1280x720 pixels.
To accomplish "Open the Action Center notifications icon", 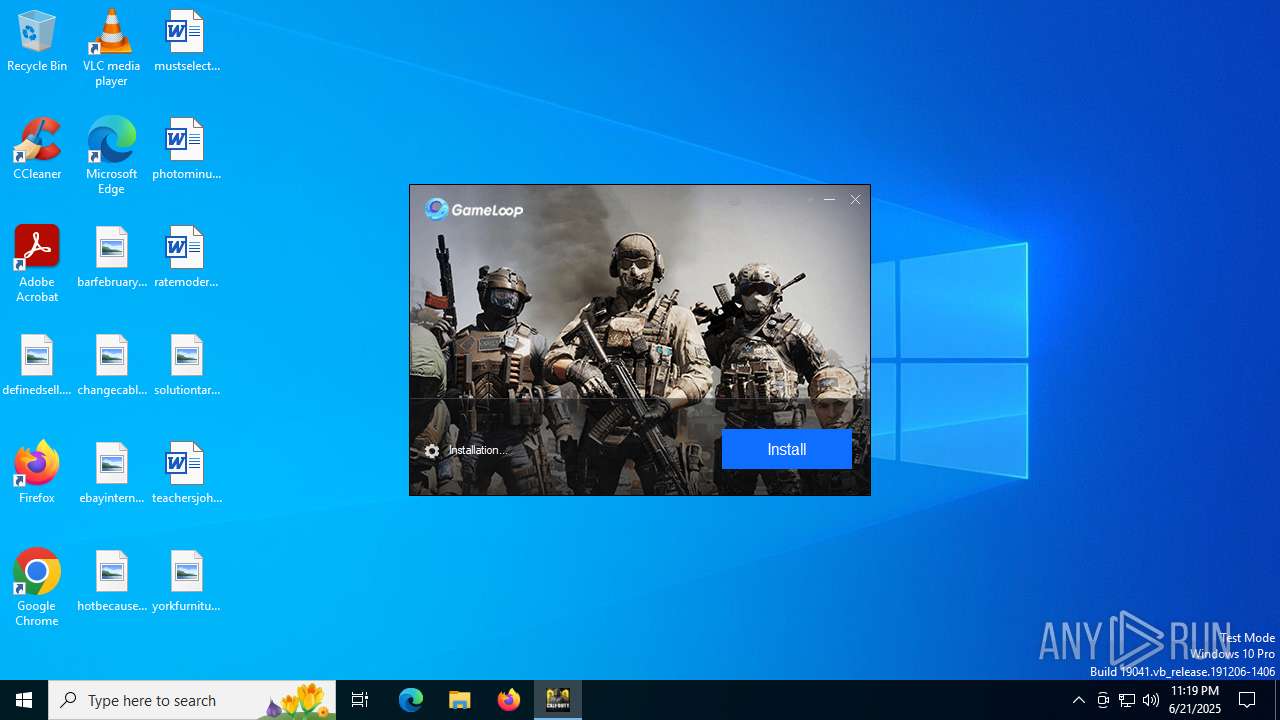I will pyautogui.click(x=1248, y=700).
